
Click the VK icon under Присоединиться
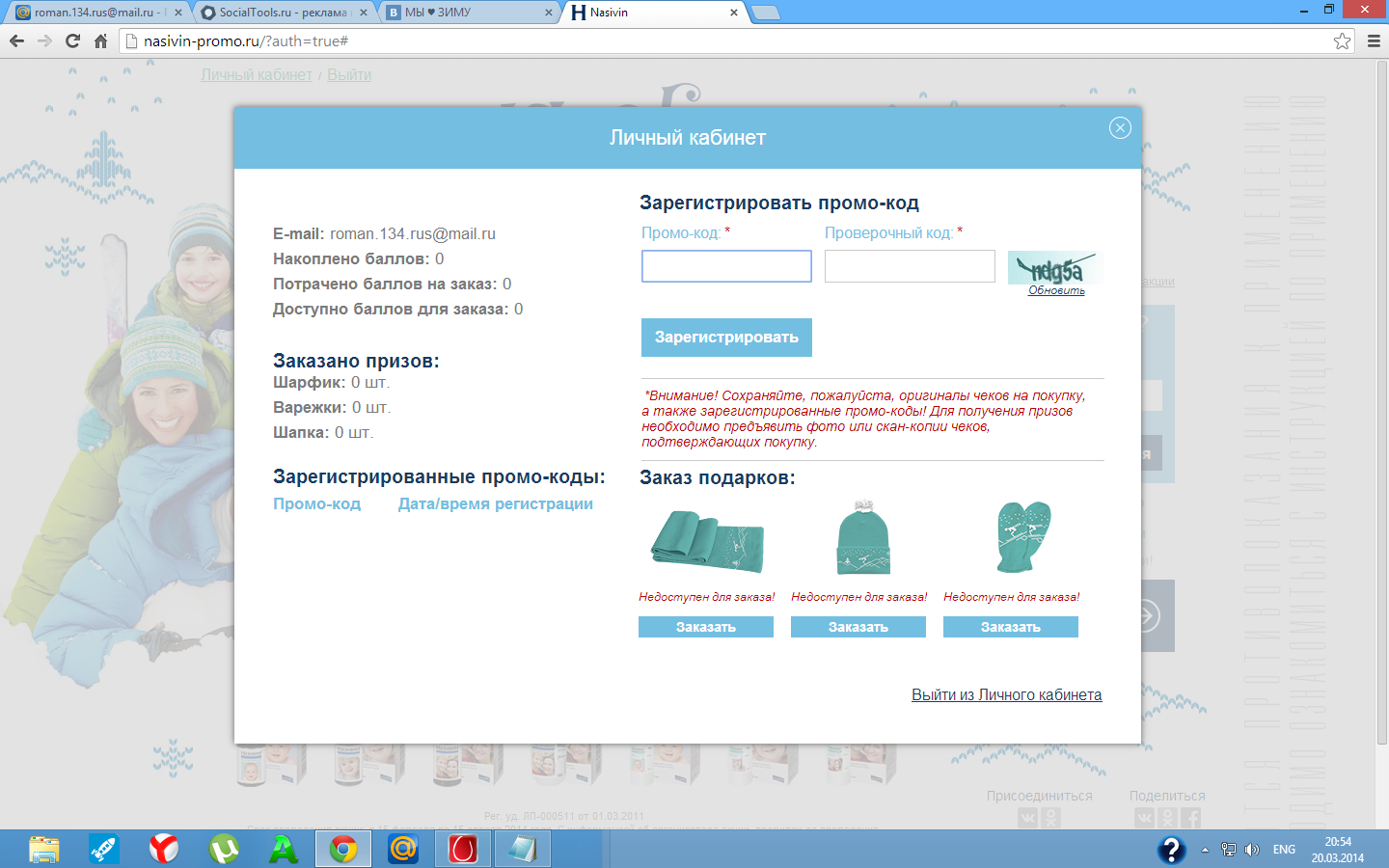coord(1027,818)
